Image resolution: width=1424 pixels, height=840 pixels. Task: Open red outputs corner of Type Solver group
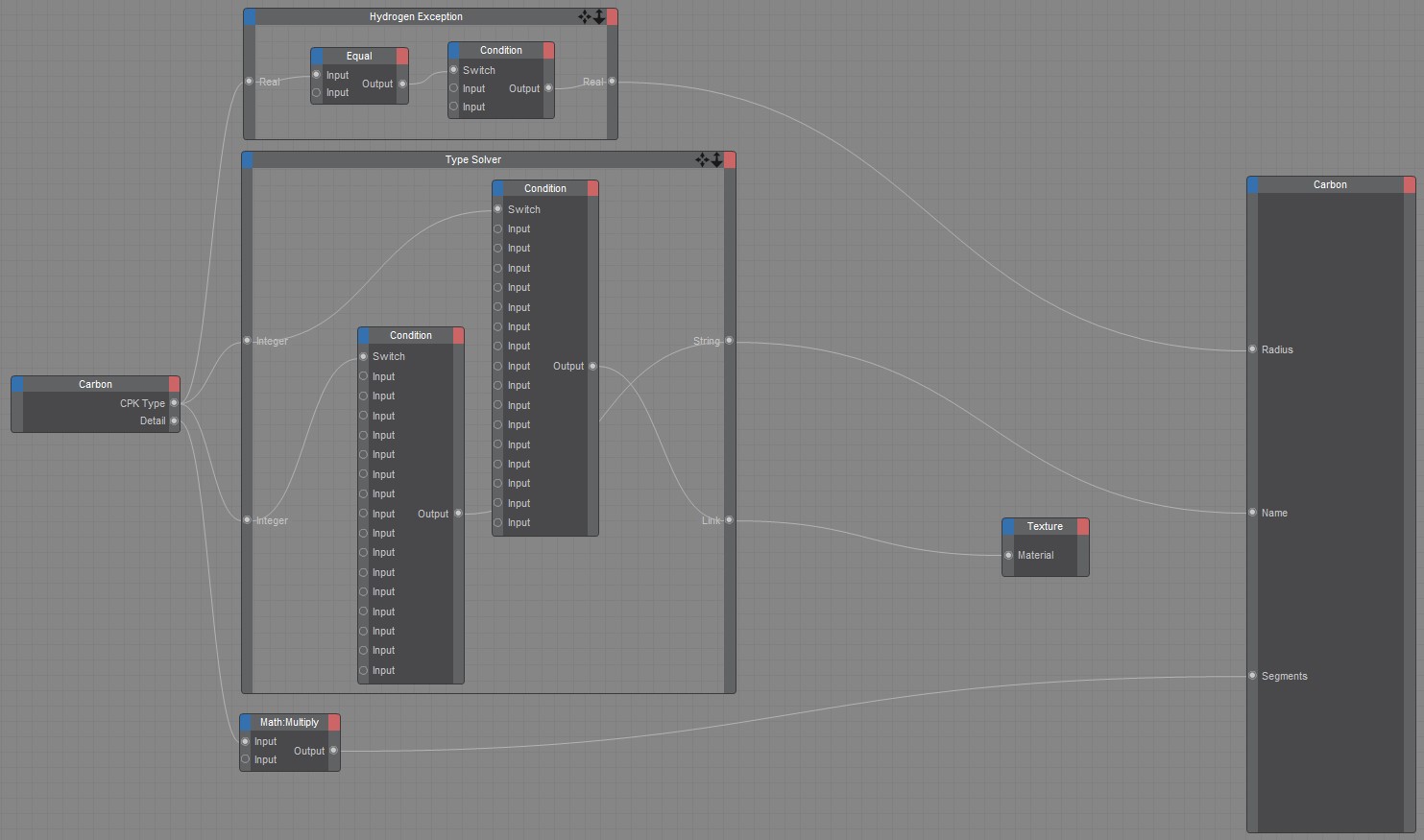[730, 159]
